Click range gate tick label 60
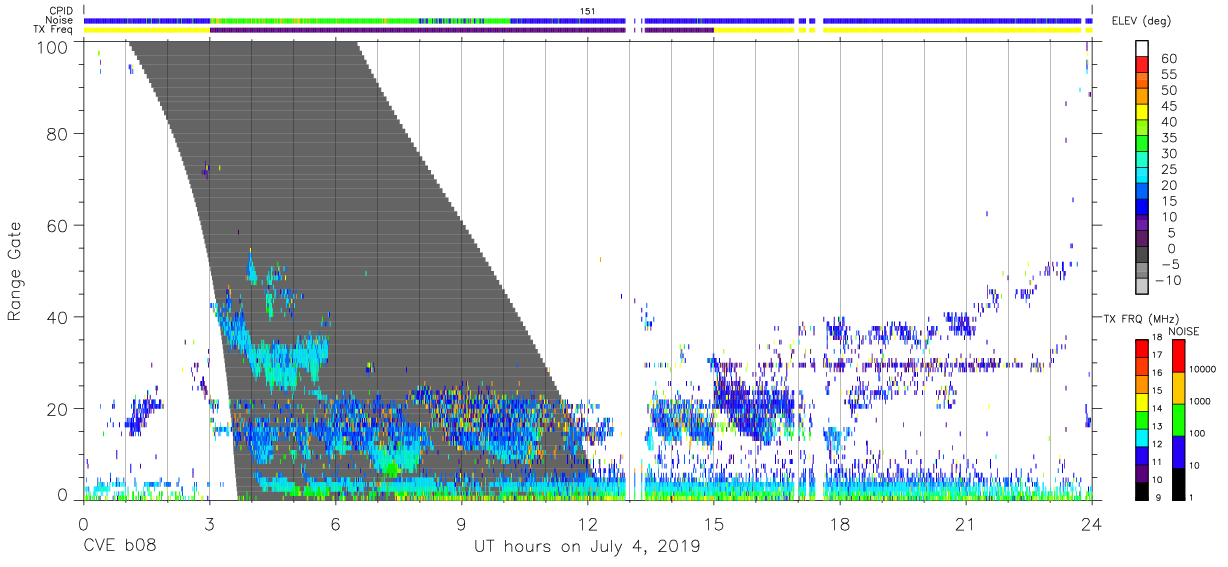This screenshot has width=1228, height=567. click(x=58, y=226)
